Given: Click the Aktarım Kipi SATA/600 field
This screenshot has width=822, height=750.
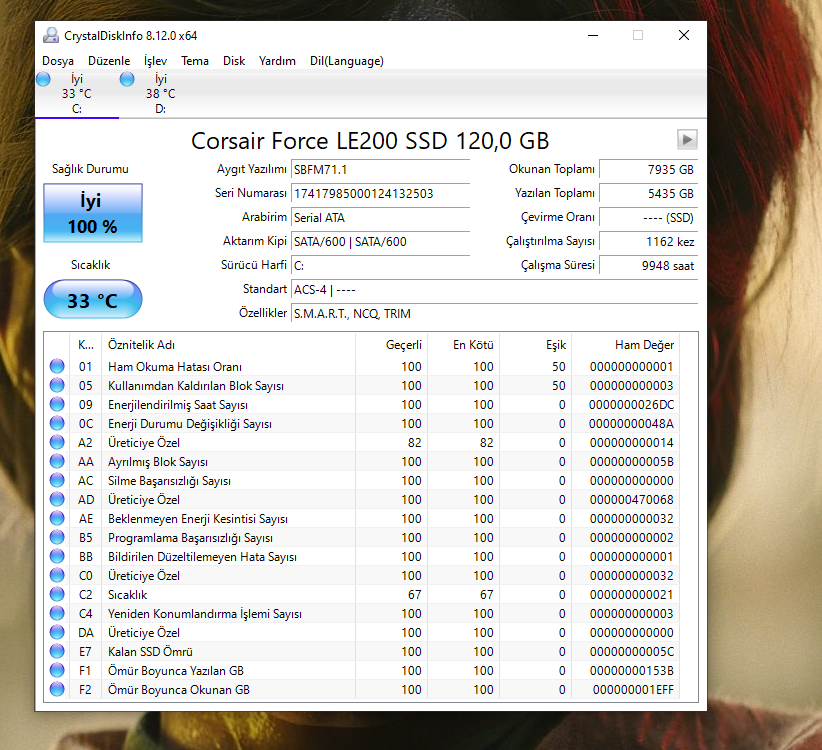Looking at the screenshot, I should coord(380,242).
